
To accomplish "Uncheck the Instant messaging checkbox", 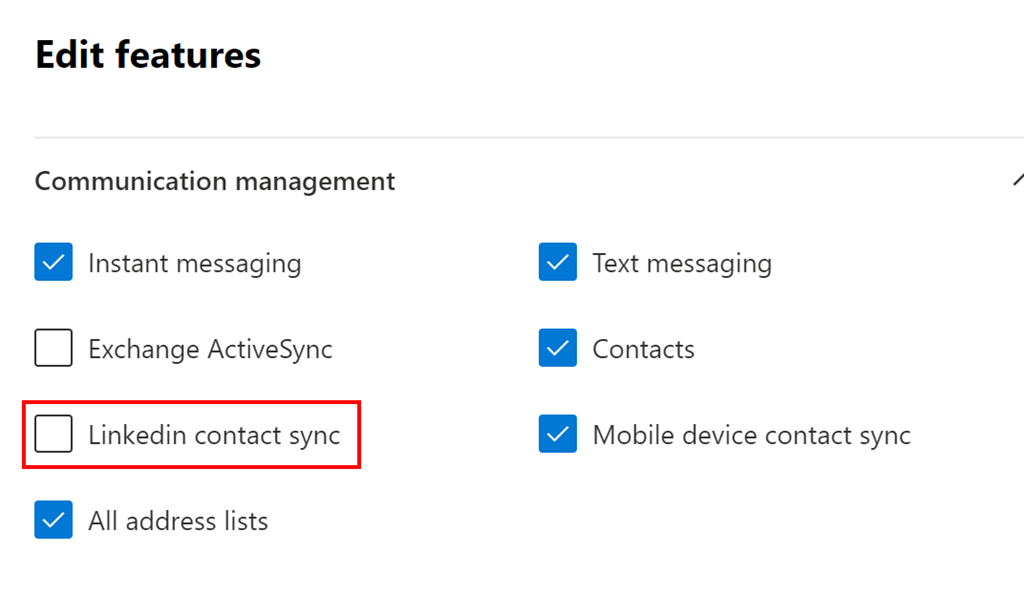I will pyautogui.click(x=53, y=263).
